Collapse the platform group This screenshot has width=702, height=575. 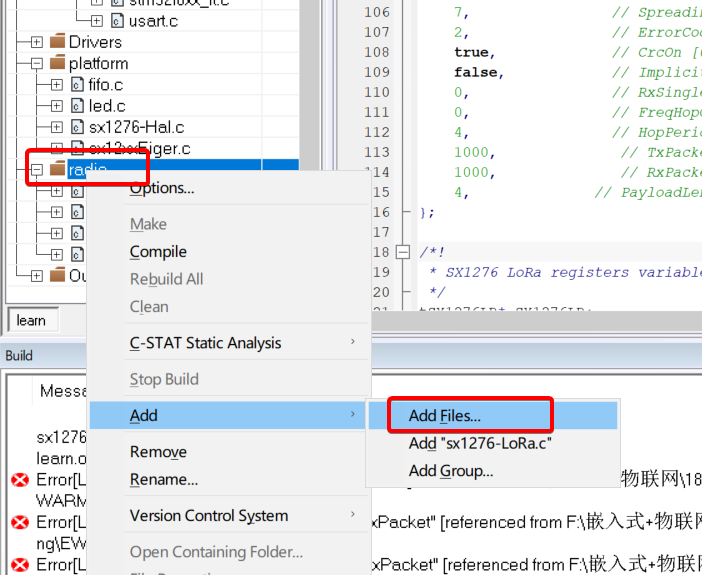(x=36, y=64)
